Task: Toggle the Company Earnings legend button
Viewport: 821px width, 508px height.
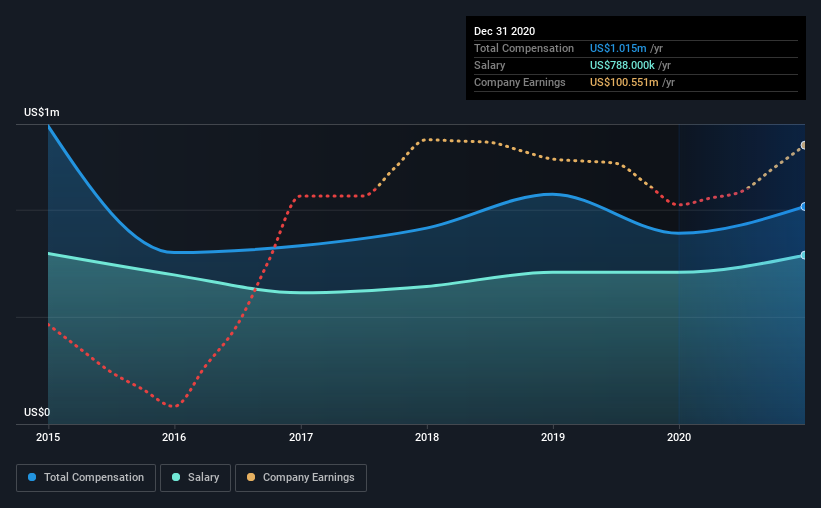Action: [301, 478]
